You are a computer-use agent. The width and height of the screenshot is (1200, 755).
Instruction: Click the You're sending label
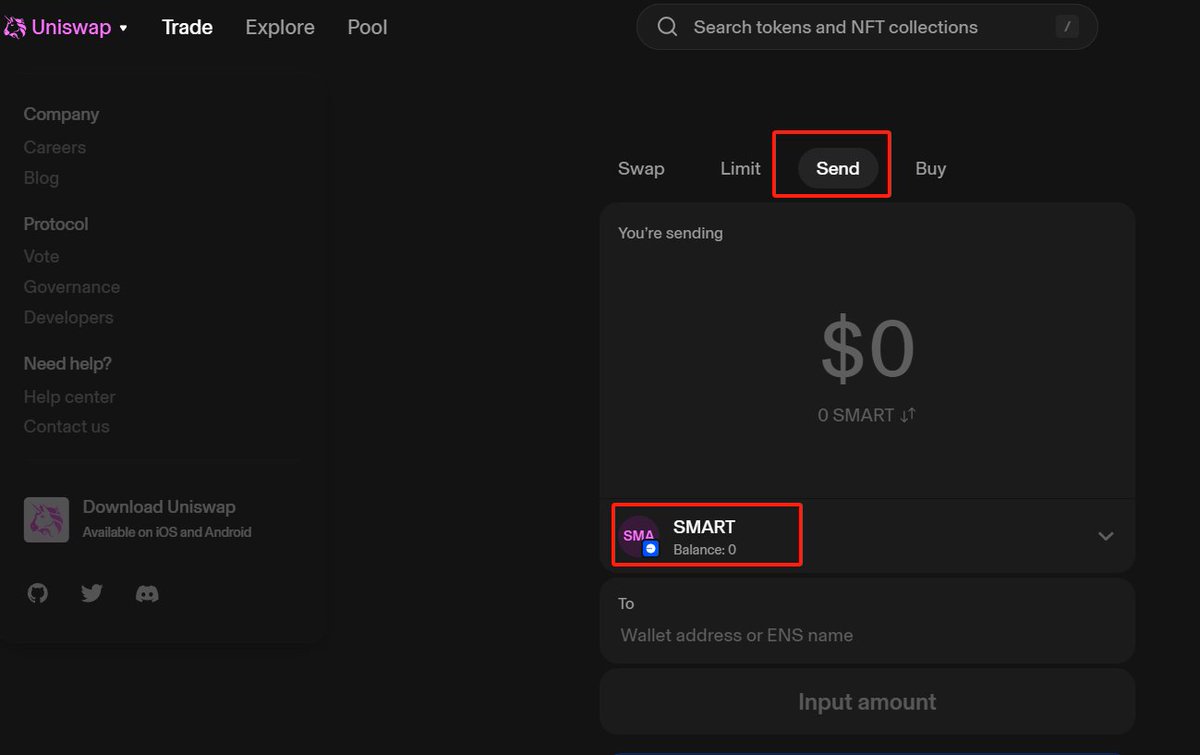coord(670,233)
